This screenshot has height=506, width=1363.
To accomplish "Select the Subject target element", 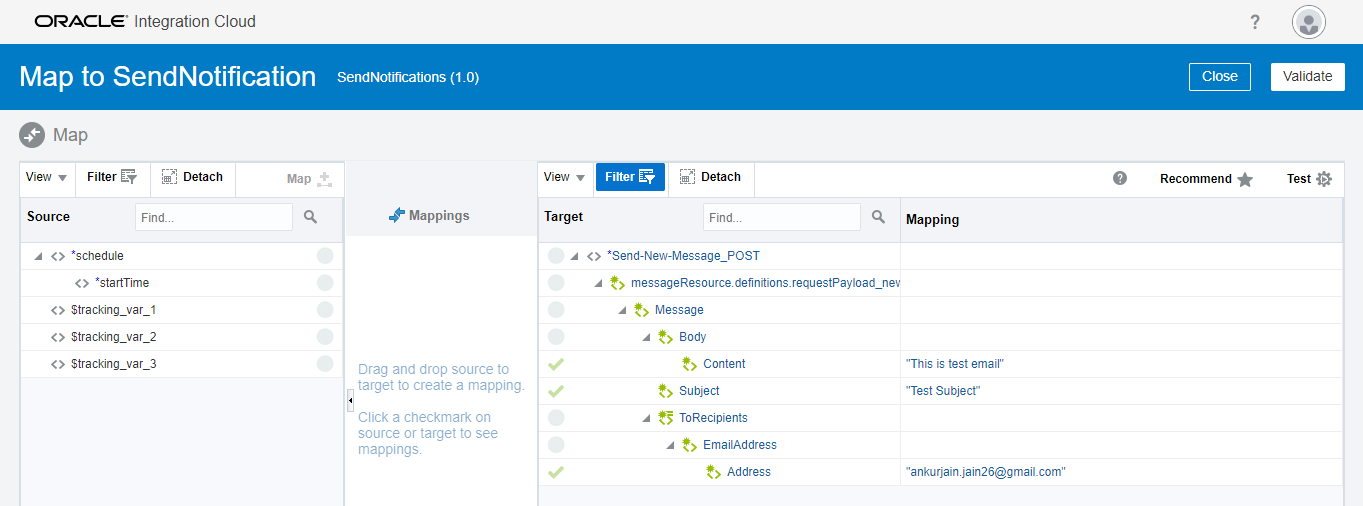I will point(699,391).
